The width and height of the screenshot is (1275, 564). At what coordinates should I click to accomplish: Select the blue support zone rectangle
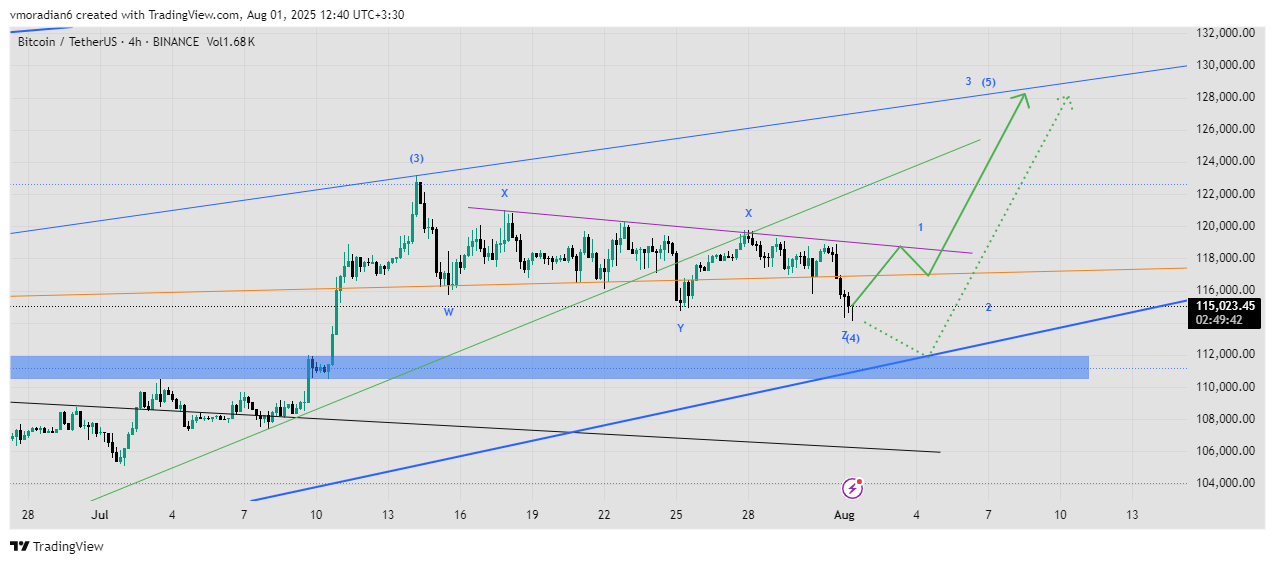(549, 367)
